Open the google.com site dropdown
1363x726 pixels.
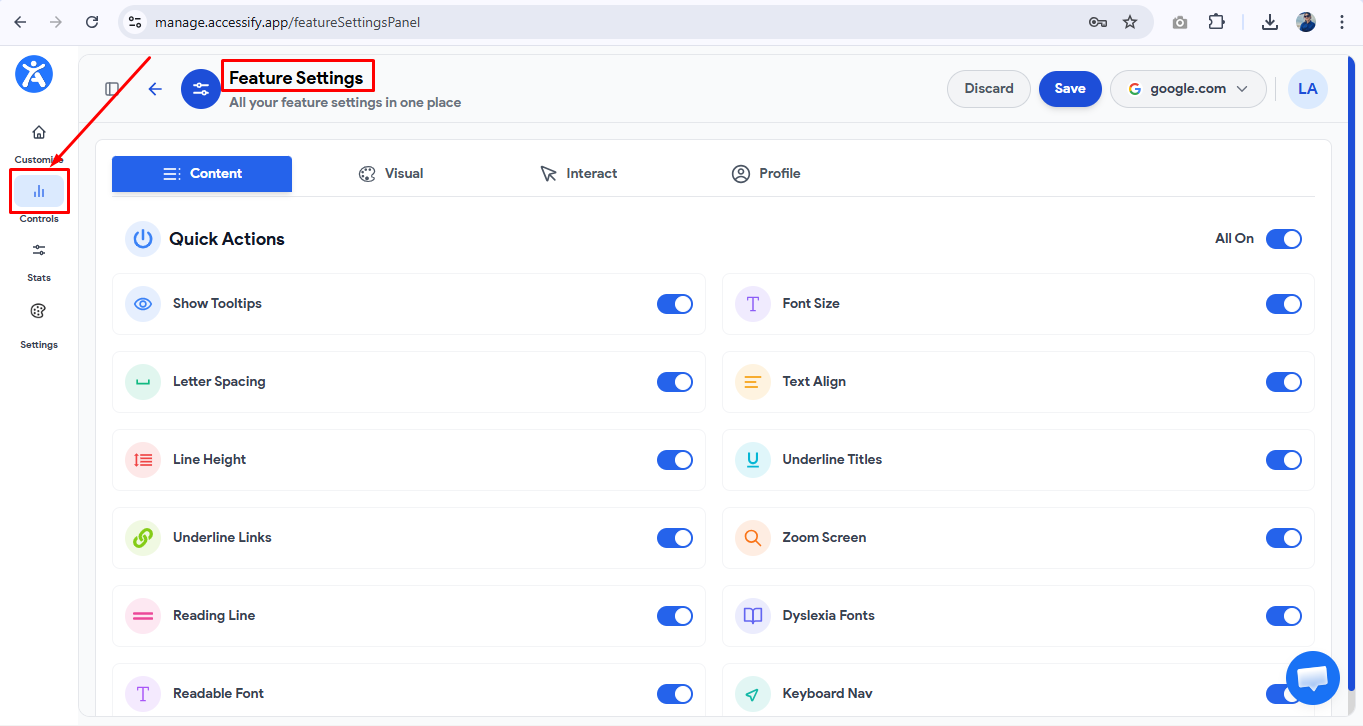[1188, 88]
